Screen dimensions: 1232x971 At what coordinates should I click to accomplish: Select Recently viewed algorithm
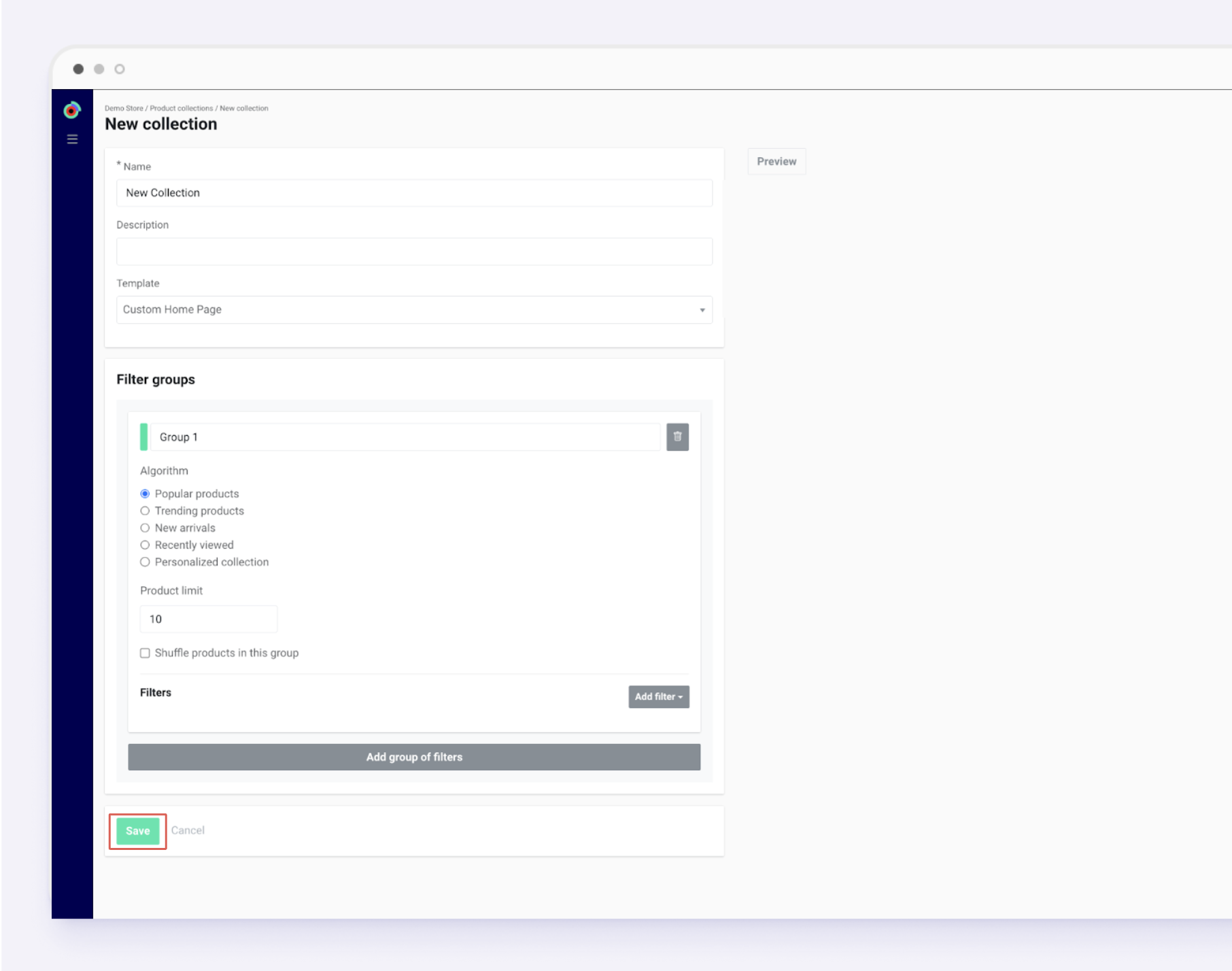coord(145,545)
